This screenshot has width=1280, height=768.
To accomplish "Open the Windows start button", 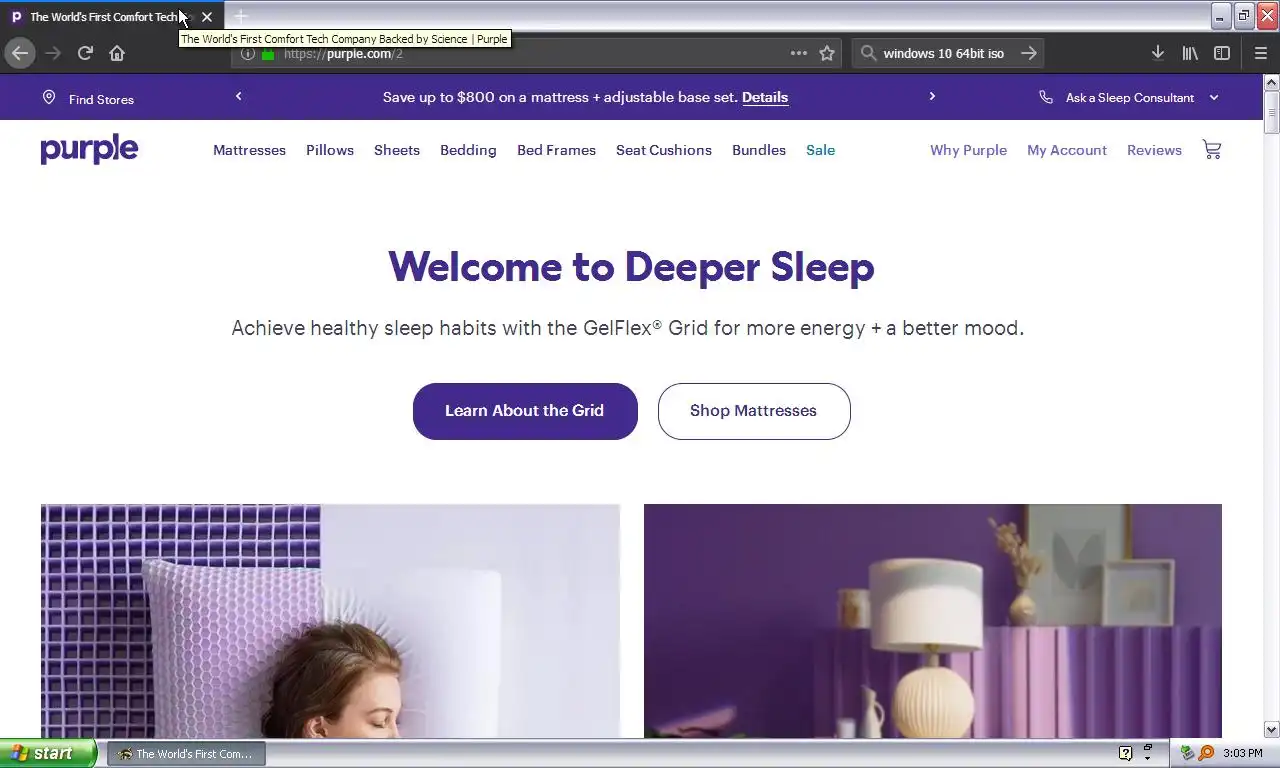I will [x=48, y=753].
